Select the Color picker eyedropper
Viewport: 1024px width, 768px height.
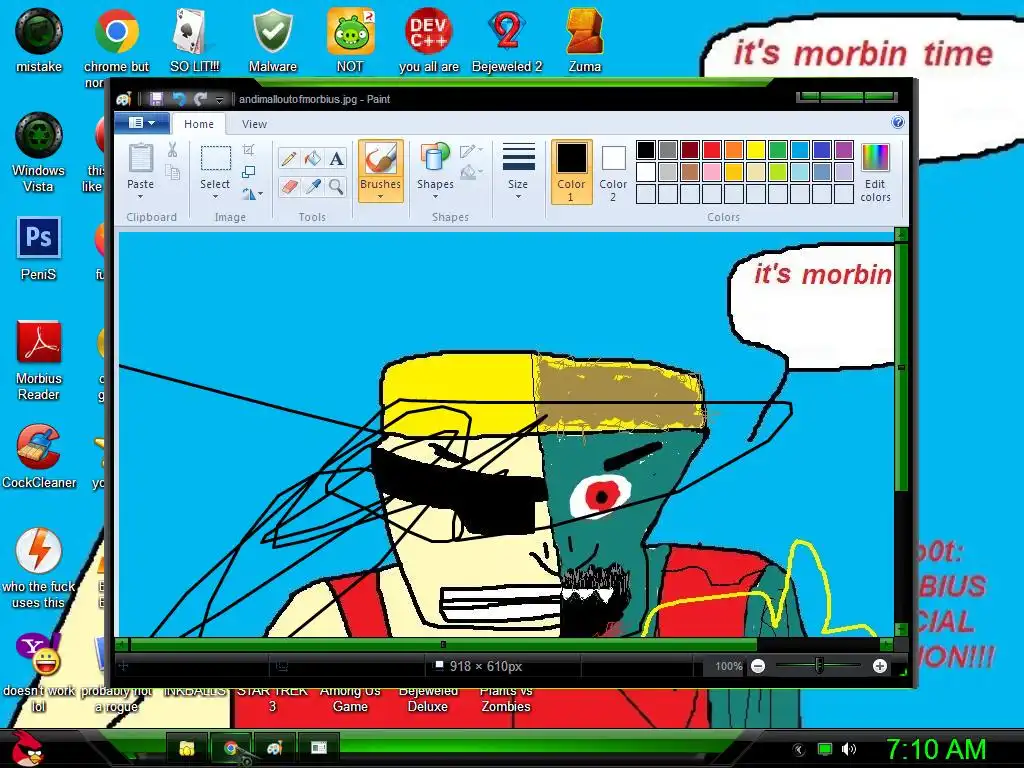tap(312, 187)
